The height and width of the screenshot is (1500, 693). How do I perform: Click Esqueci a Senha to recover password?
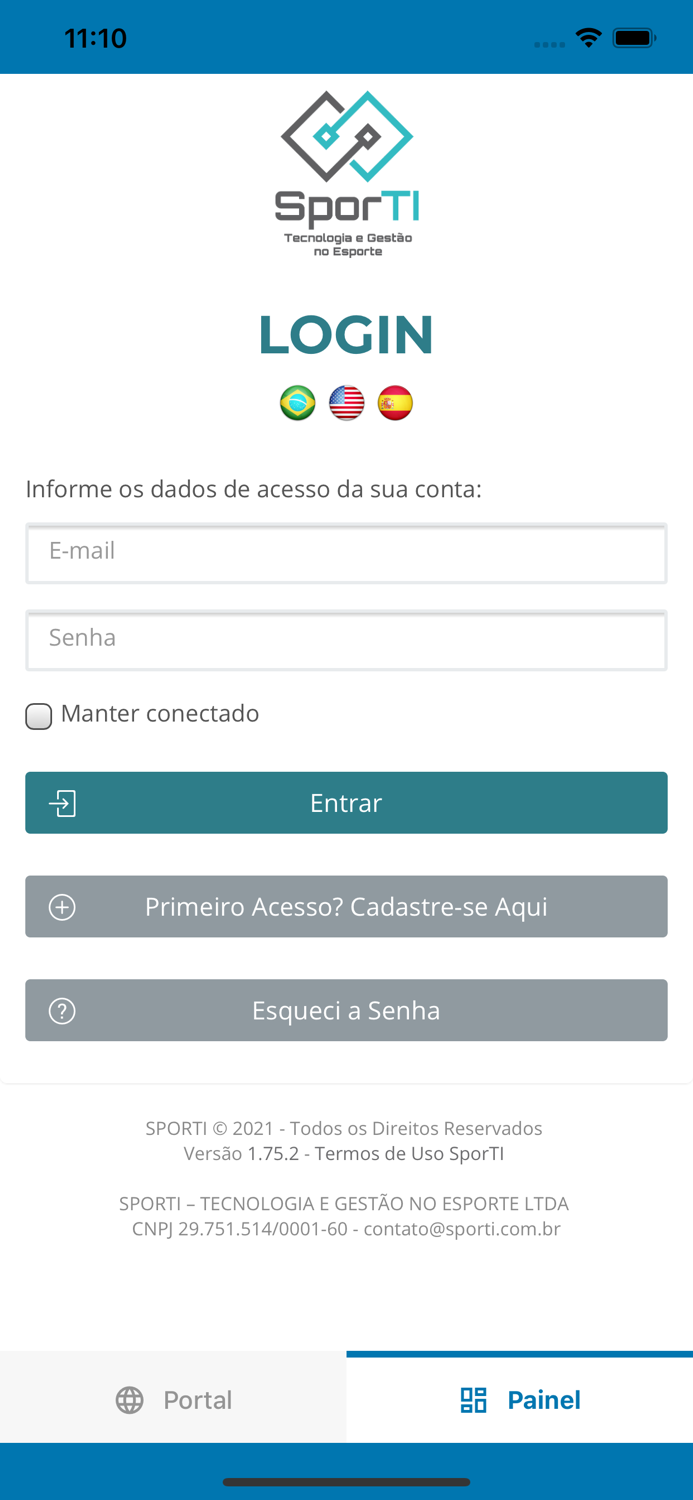pyautogui.click(x=346, y=1010)
